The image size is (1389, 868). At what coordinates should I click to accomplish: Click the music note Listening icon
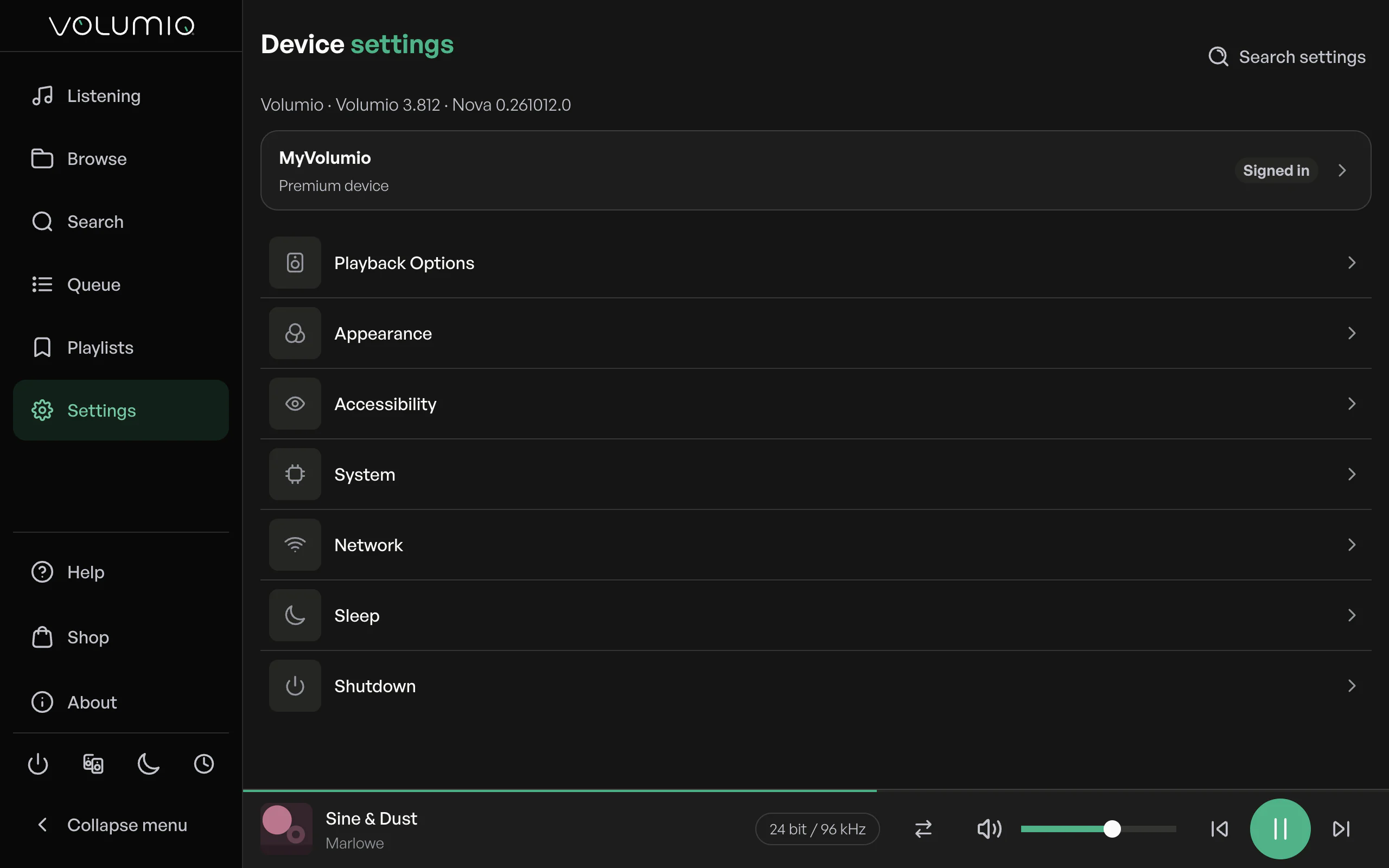pos(42,96)
